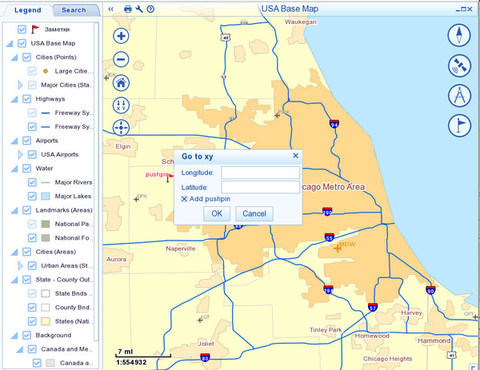
Task: Click the zoom in plus icon
Action: [121, 36]
